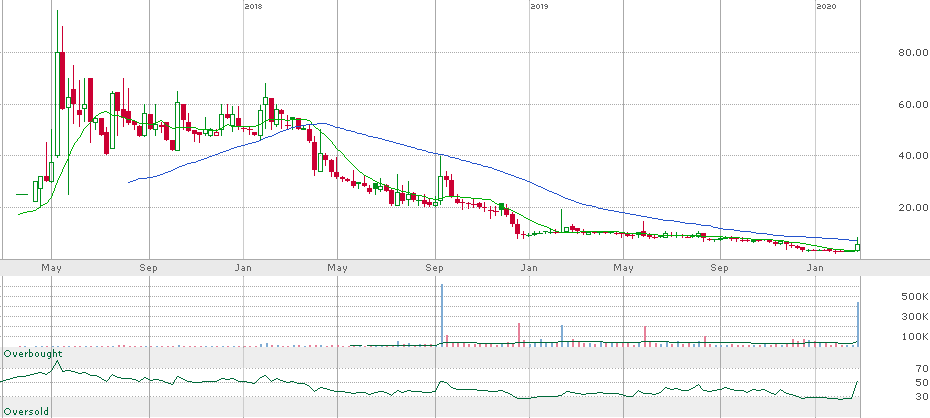Click the Jan month label beneath the 2018 marker
This screenshot has height=418, width=930.
tap(244, 268)
